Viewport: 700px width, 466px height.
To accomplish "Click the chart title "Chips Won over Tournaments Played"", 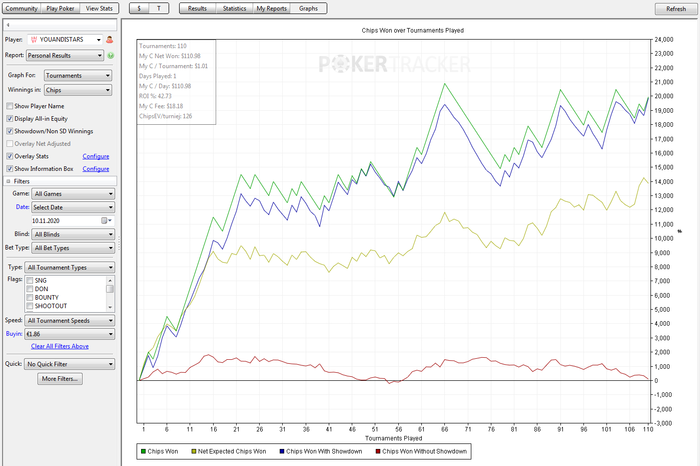I will [412, 30].
